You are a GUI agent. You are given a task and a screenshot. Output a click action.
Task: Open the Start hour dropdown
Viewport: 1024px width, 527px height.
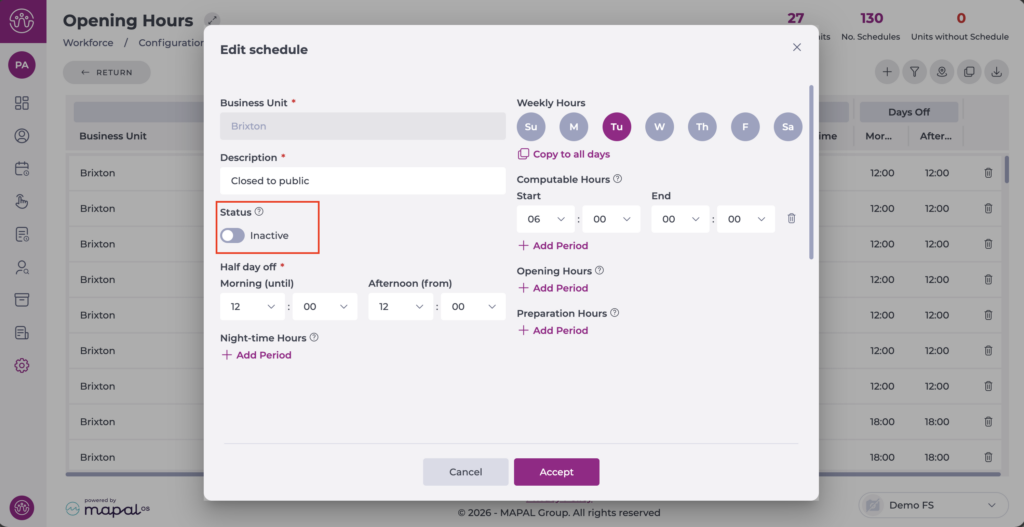545,219
